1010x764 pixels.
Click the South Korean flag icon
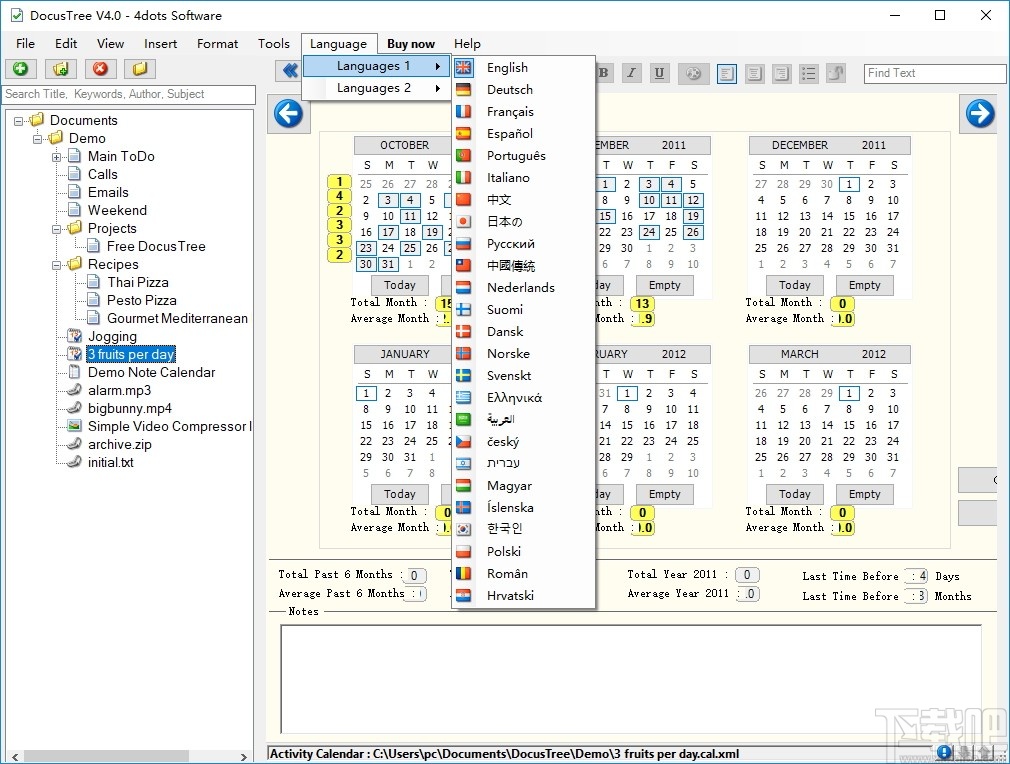pyautogui.click(x=463, y=529)
